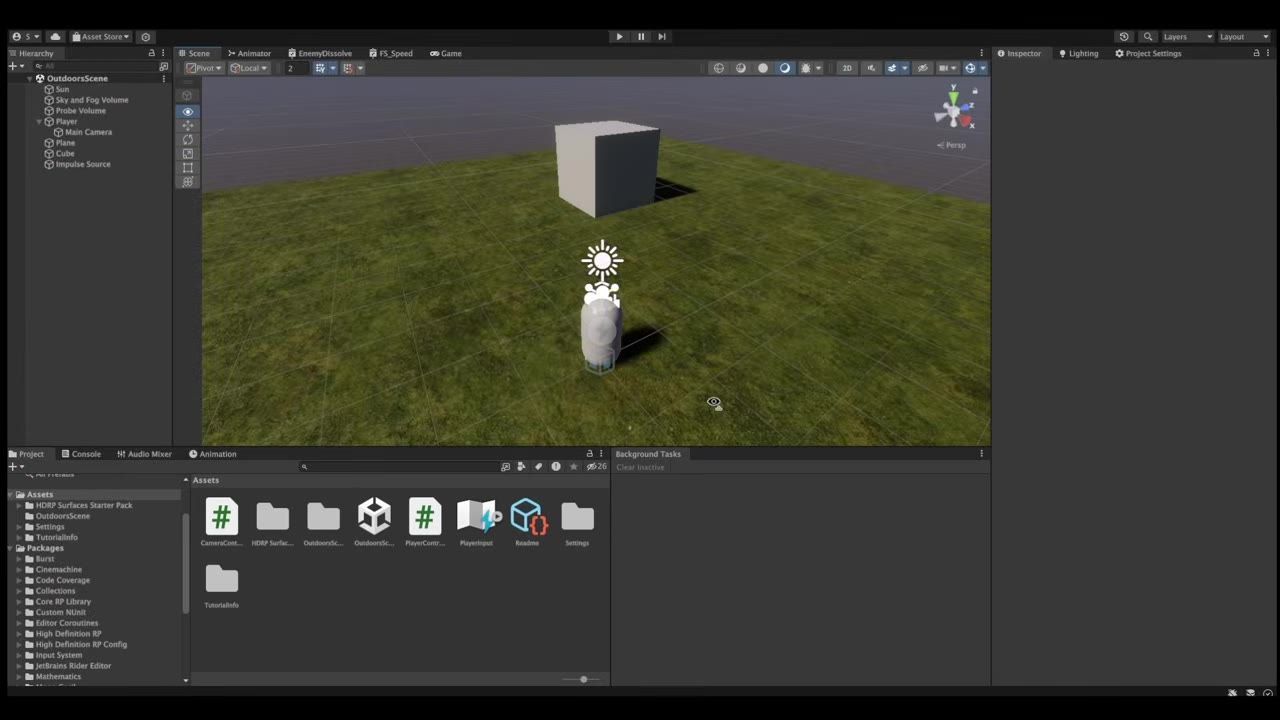
Task: Click the cloud services icon
Action: click(x=55, y=37)
